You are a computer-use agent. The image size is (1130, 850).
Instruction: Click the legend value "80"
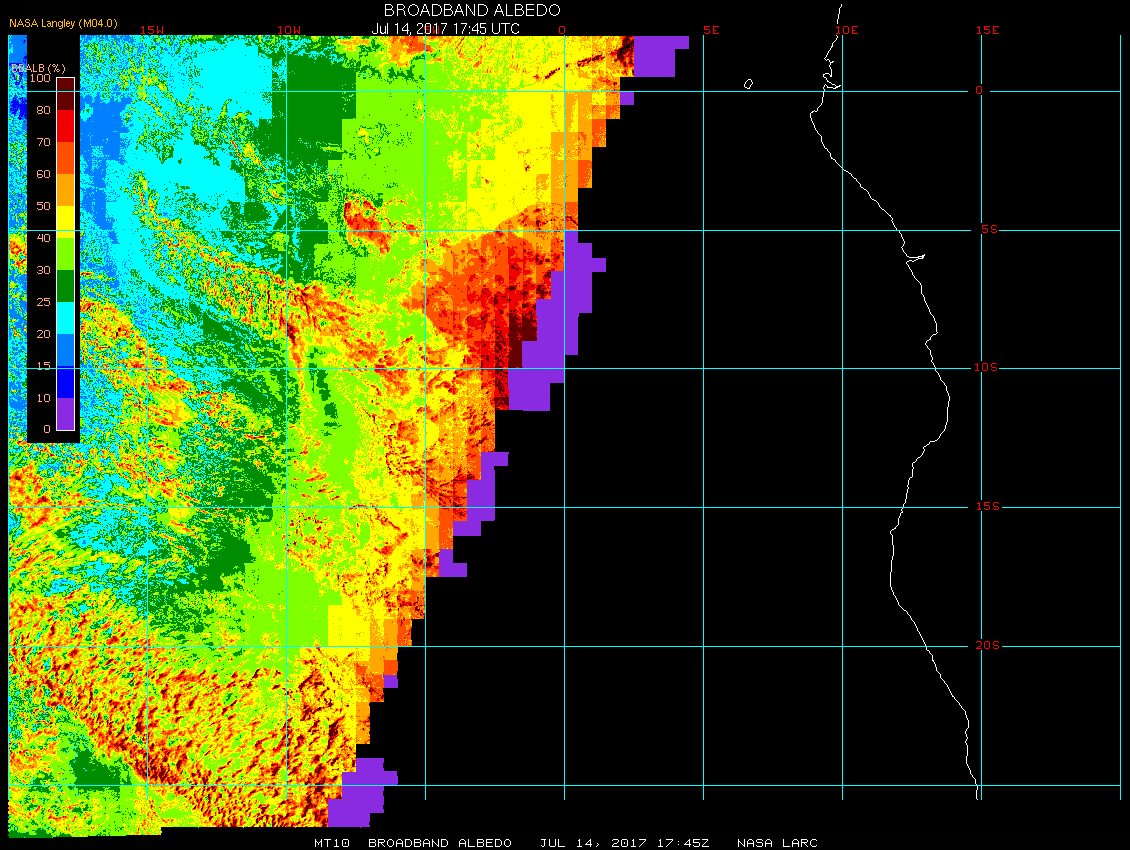click(44, 110)
